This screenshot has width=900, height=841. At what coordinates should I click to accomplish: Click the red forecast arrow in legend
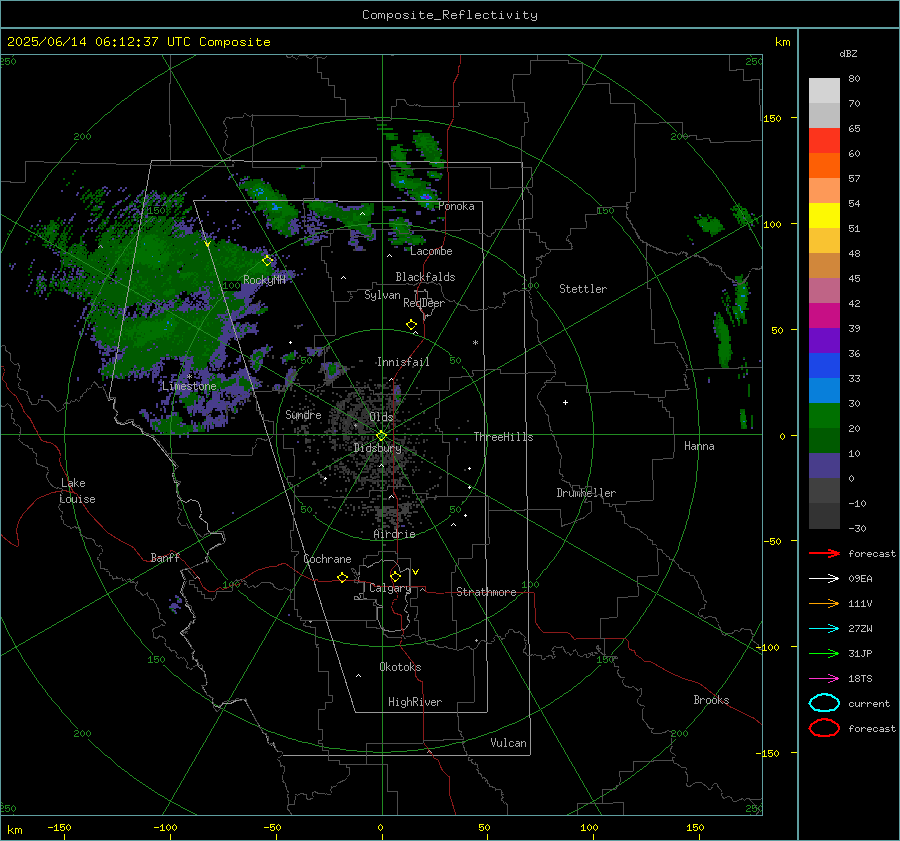point(824,553)
